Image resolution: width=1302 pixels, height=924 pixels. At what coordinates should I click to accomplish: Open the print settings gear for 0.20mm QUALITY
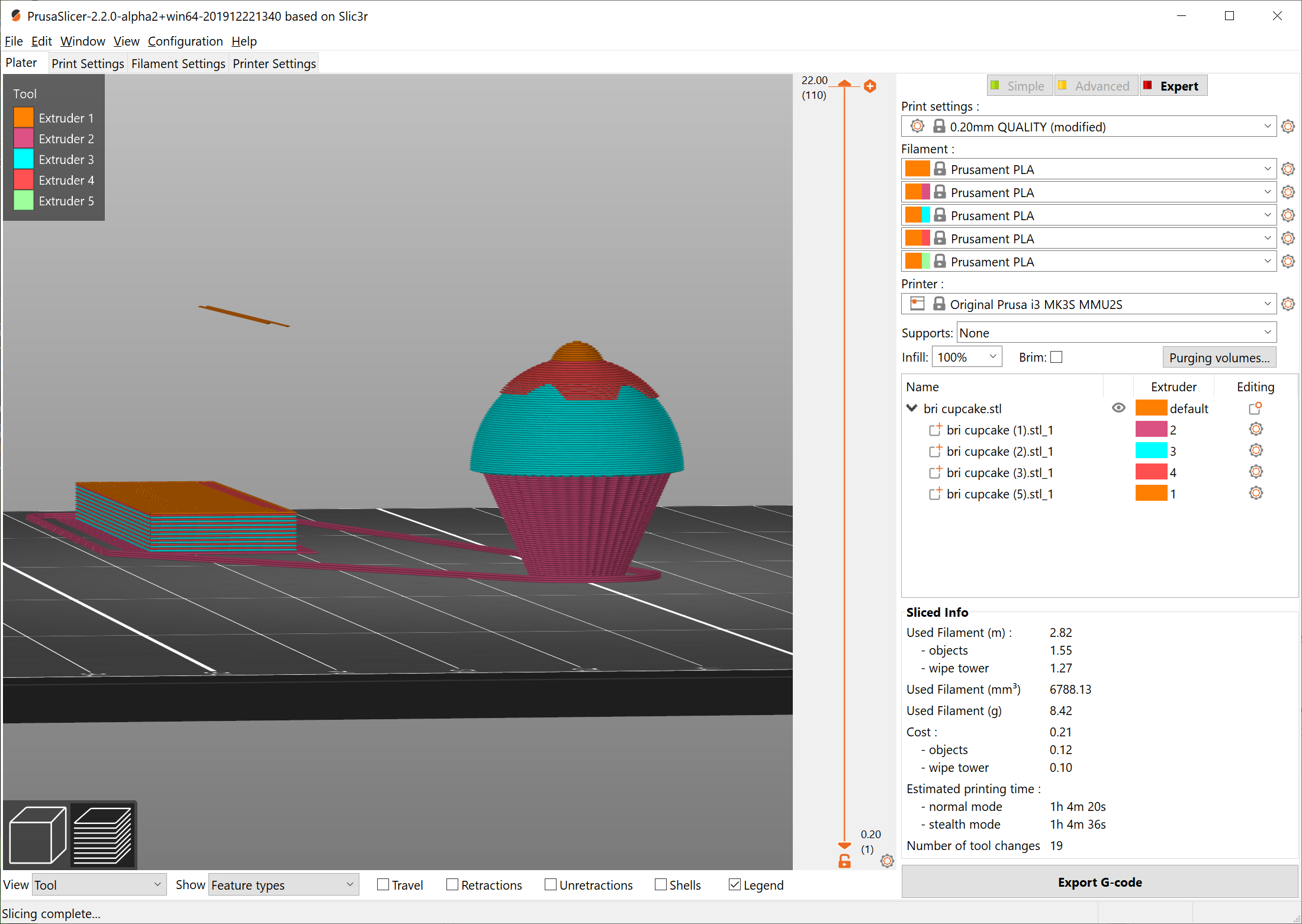(x=1288, y=126)
